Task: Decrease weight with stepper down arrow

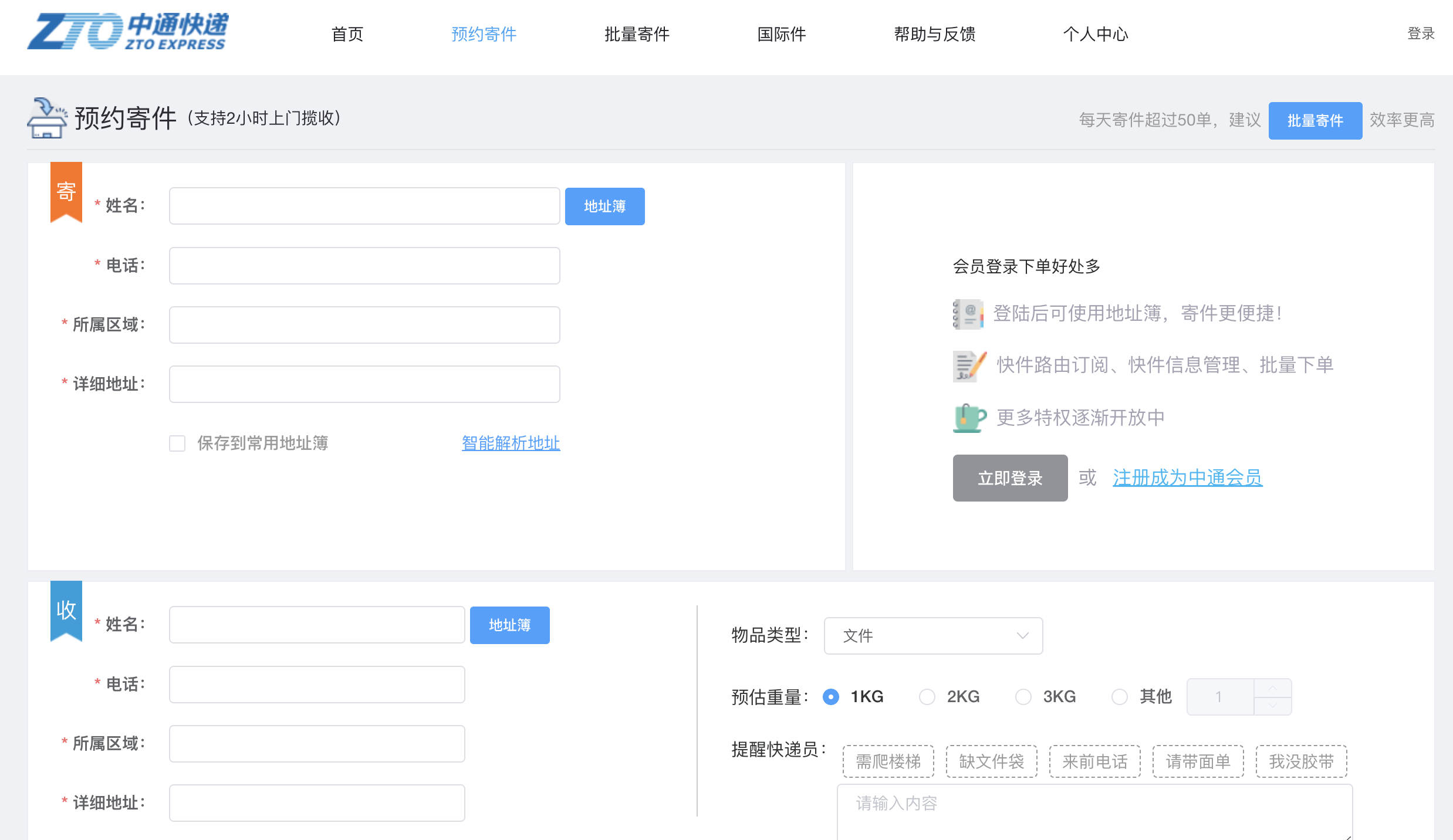Action: click(1272, 706)
